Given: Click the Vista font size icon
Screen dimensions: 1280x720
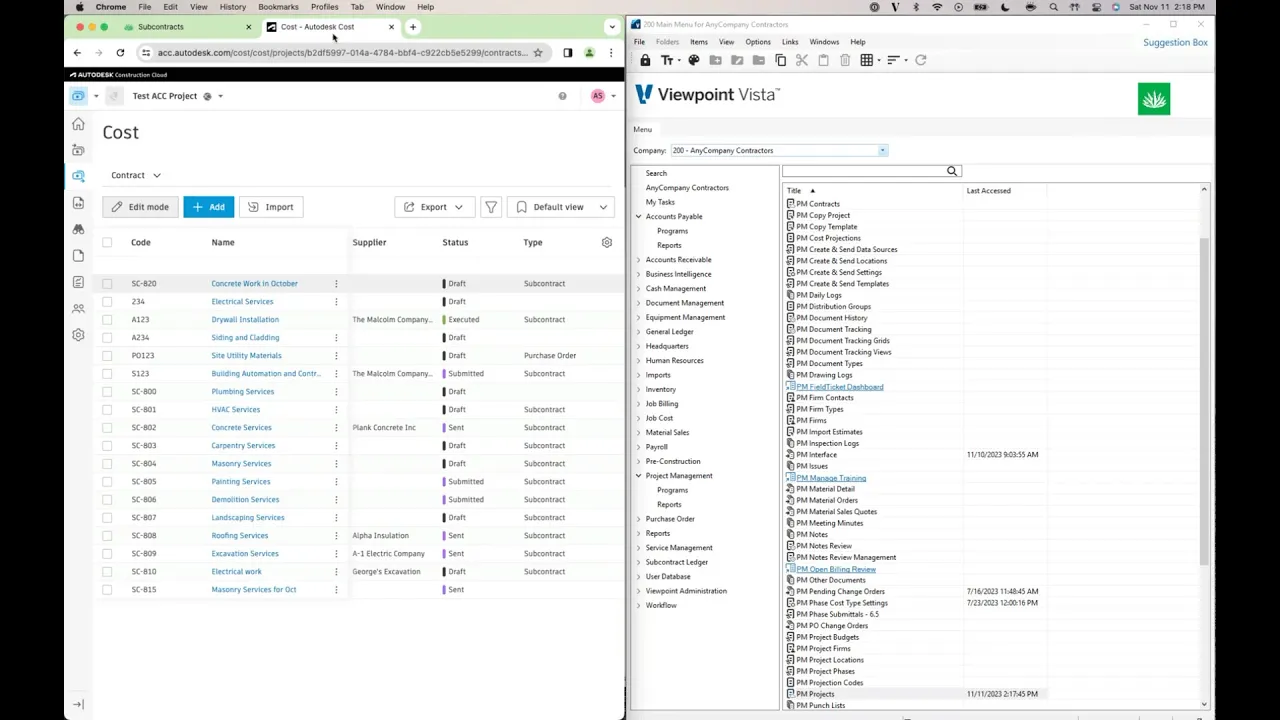Looking at the screenshot, I should 668,60.
